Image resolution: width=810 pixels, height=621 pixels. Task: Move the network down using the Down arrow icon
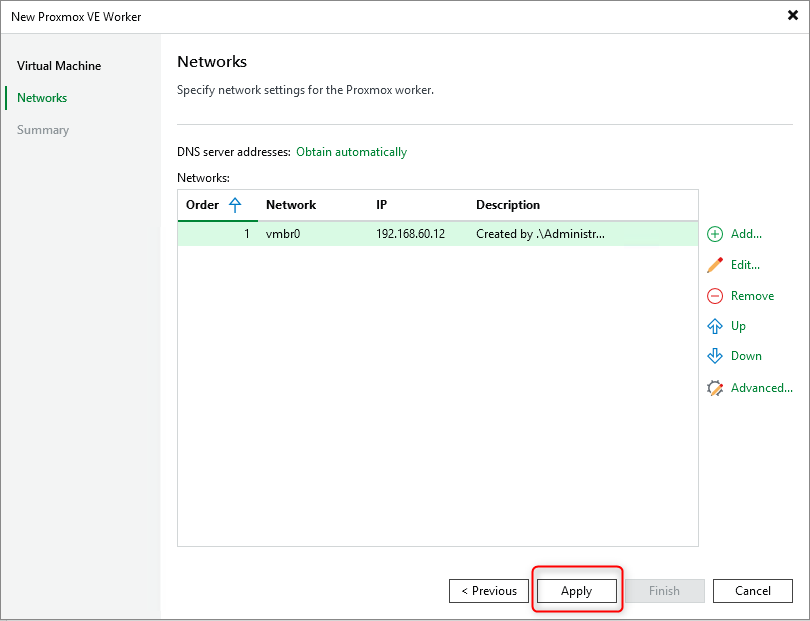(715, 355)
